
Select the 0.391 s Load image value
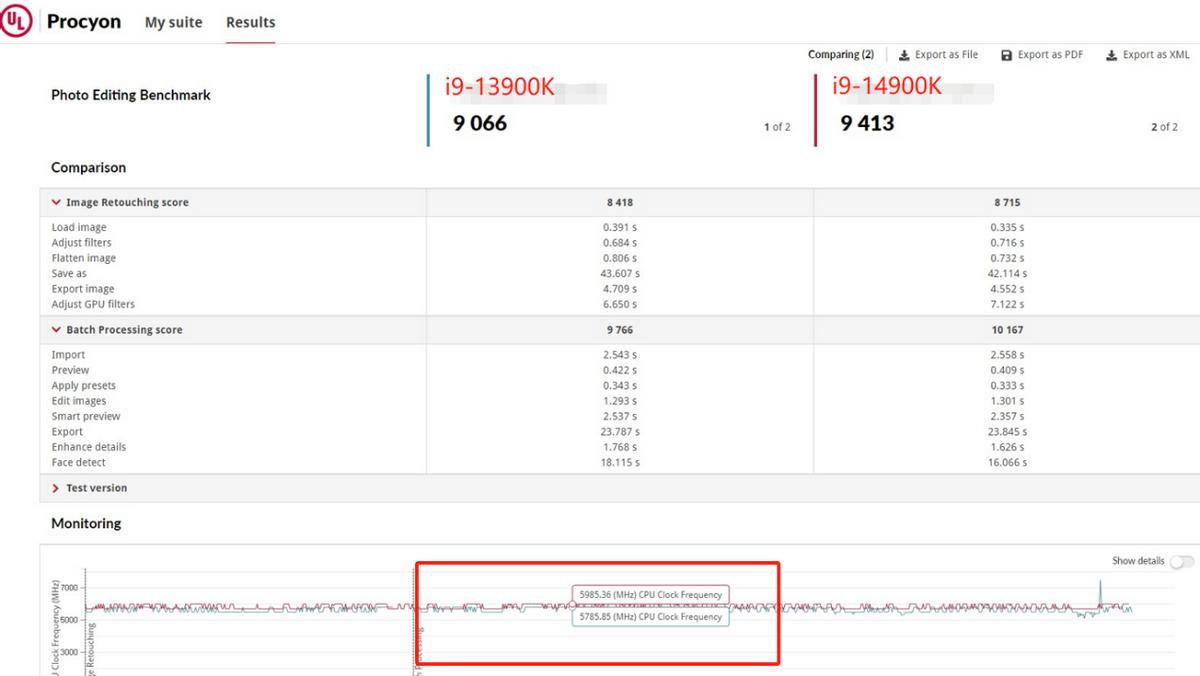pos(620,228)
